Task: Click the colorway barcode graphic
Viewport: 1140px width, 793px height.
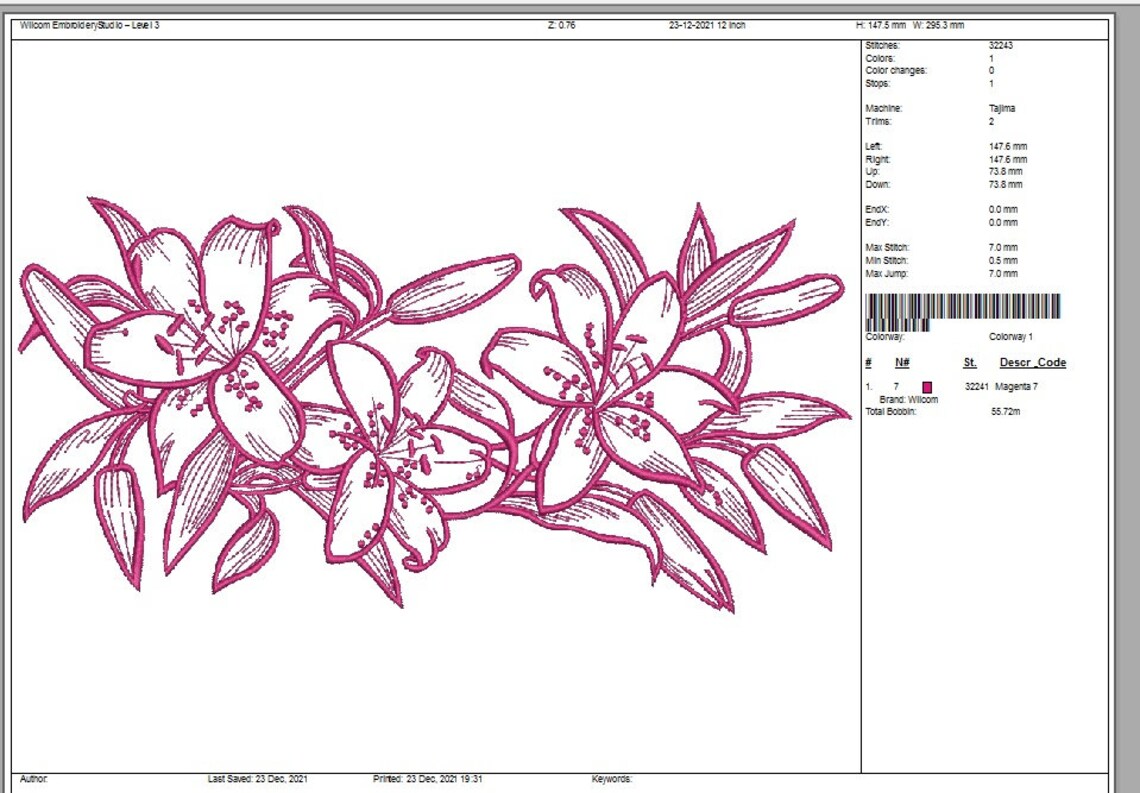Action: click(x=964, y=307)
